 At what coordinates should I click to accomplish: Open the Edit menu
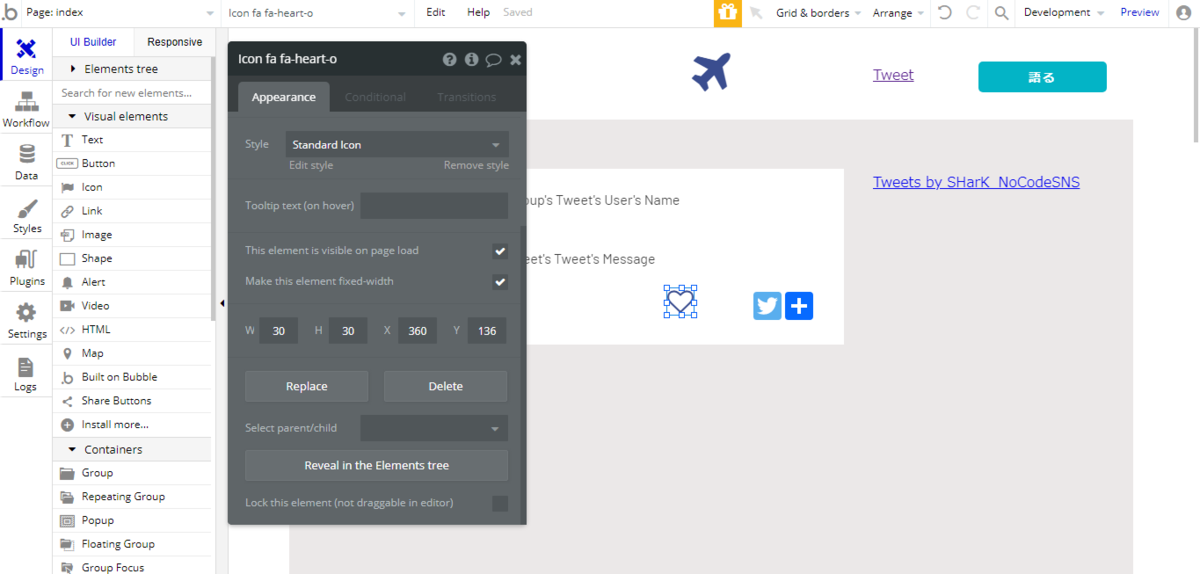coord(436,13)
